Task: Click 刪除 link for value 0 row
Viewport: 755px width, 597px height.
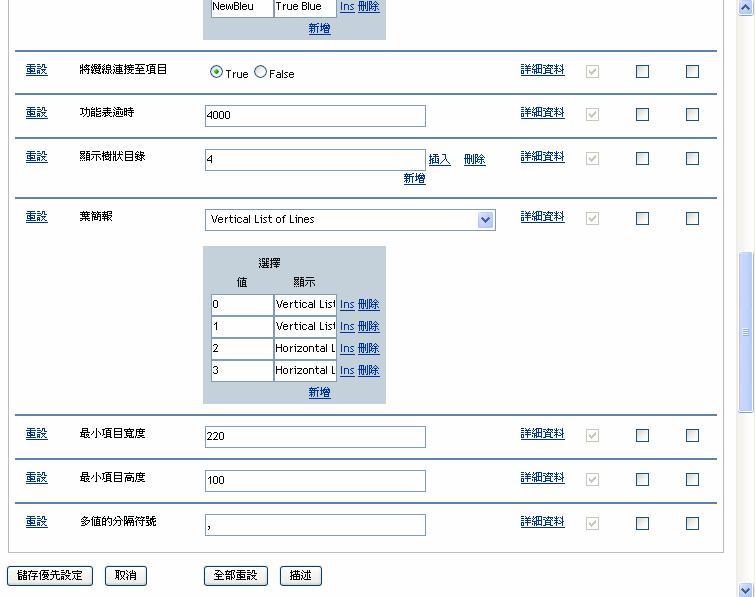Action: [x=369, y=304]
